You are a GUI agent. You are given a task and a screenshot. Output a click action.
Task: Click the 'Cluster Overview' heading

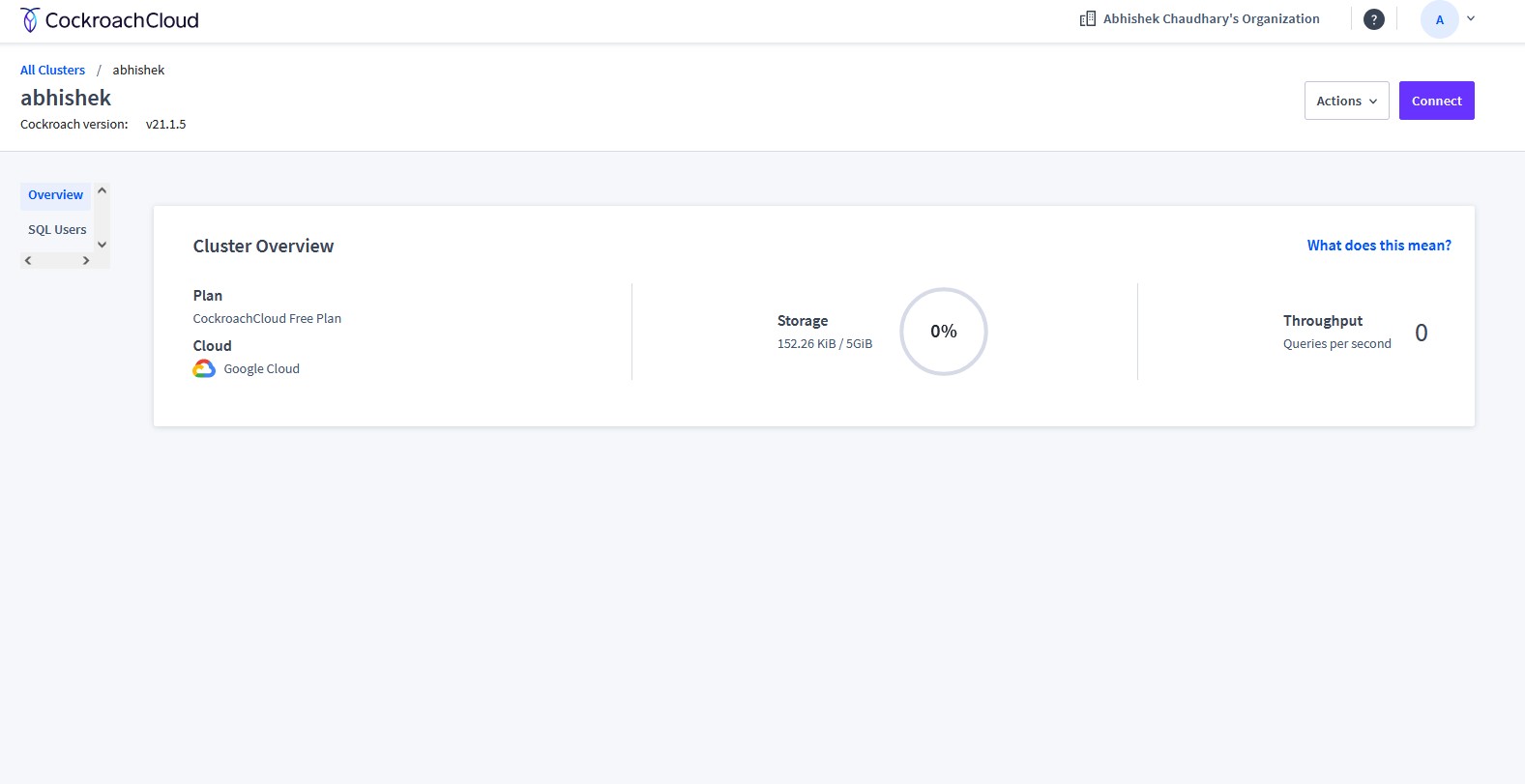click(263, 247)
